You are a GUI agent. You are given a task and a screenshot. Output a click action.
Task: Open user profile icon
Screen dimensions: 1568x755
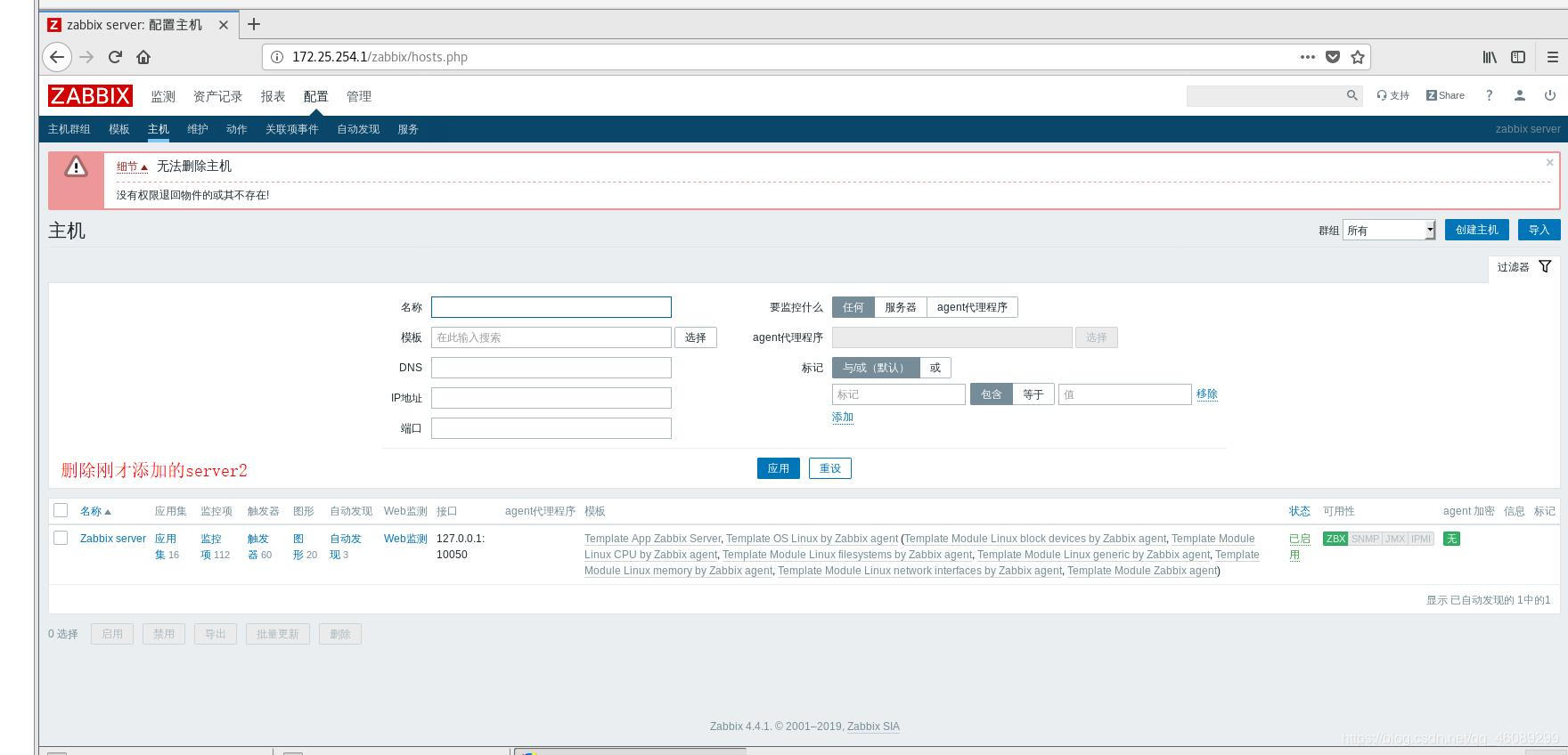pyautogui.click(x=1520, y=95)
